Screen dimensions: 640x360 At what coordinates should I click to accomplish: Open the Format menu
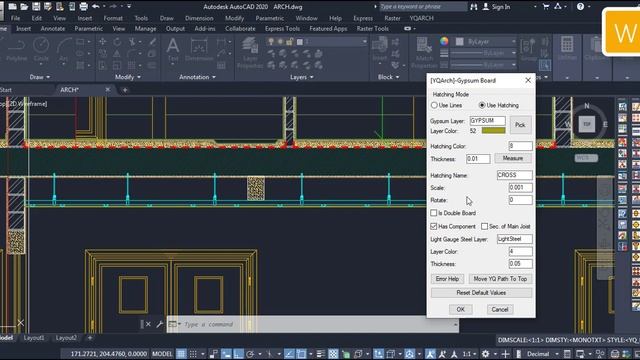[x=113, y=18]
